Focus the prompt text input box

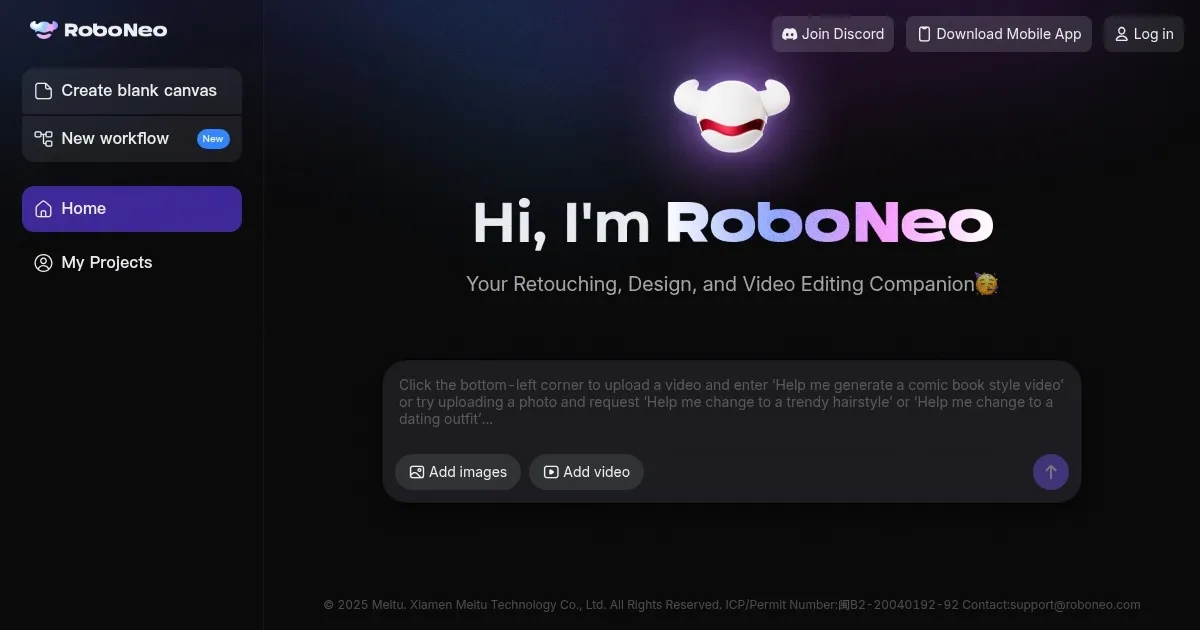tap(731, 402)
